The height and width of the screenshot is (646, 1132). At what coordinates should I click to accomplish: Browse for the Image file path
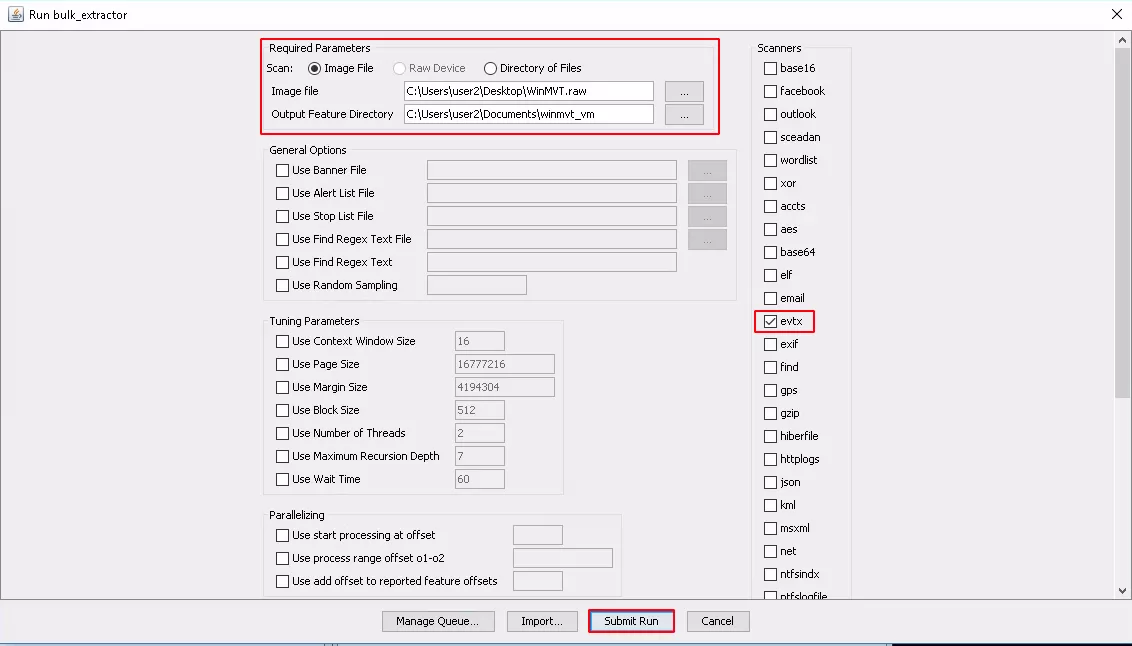[x=684, y=92]
